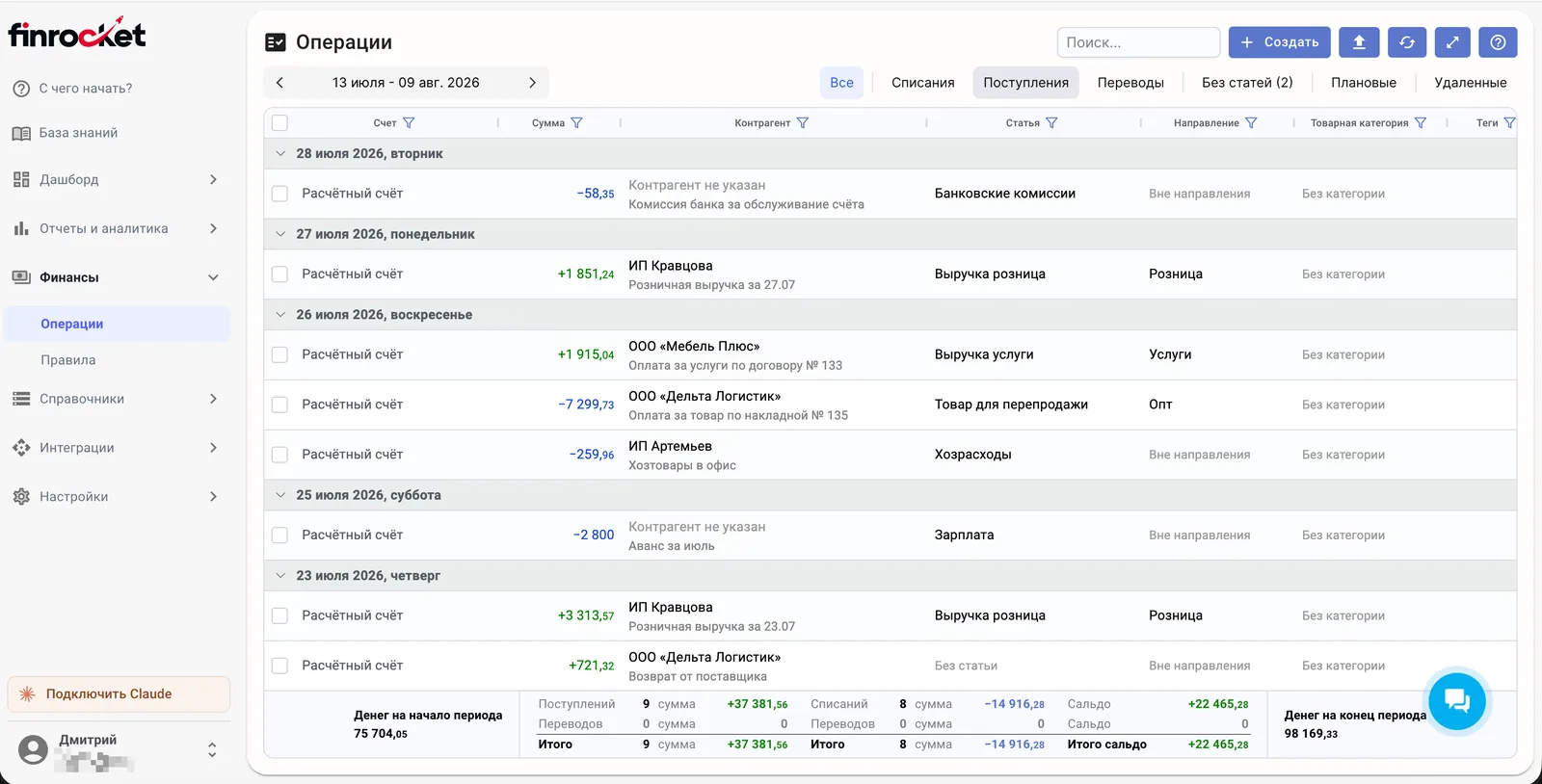The height and width of the screenshot is (784, 1542).
Task: Click the upload icon button in header
Action: 1359,42
